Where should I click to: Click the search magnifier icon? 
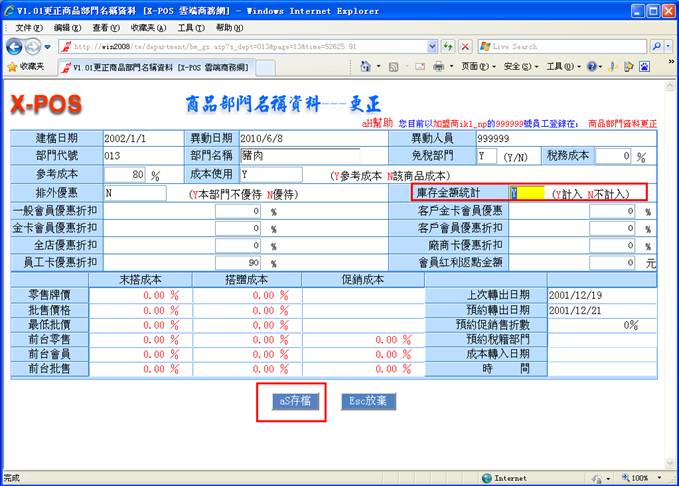tap(655, 47)
